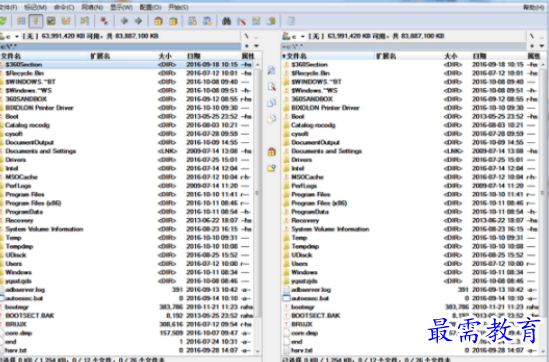Select BOOTSECT.BAK file in left panel
This screenshot has height=362, width=549.
point(126,315)
